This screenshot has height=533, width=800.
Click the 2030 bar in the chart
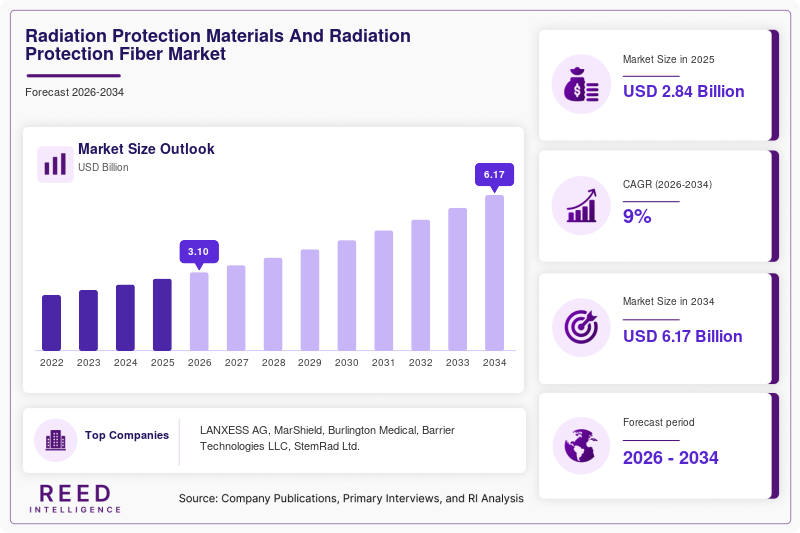tap(347, 295)
